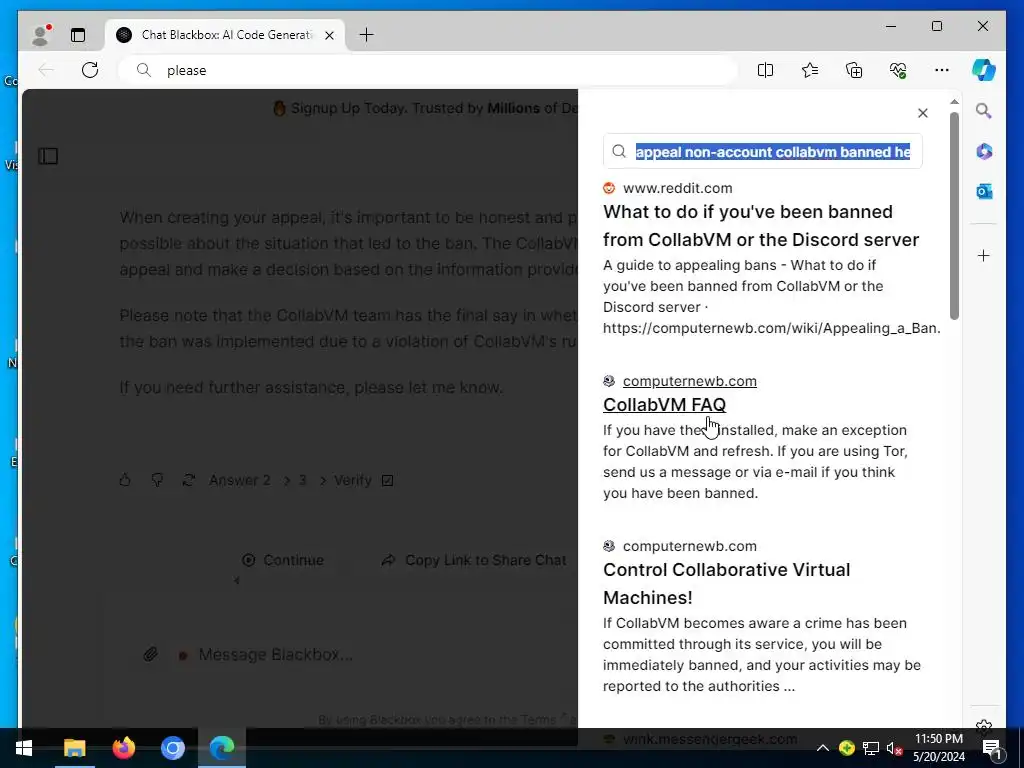Open the Windows Start menu
The height and width of the screenshot is (768, 1024).
tap(24, 748)
